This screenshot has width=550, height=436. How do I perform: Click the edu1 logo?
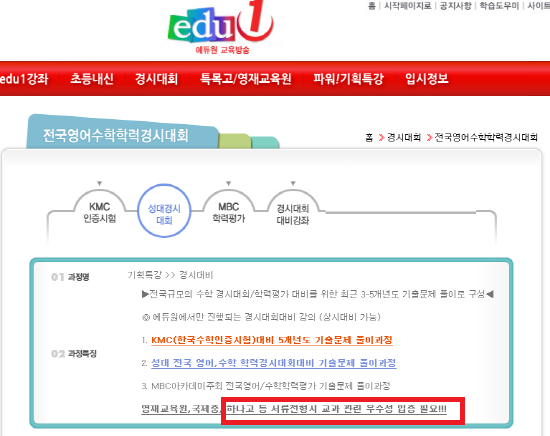(x=221, y=27)
